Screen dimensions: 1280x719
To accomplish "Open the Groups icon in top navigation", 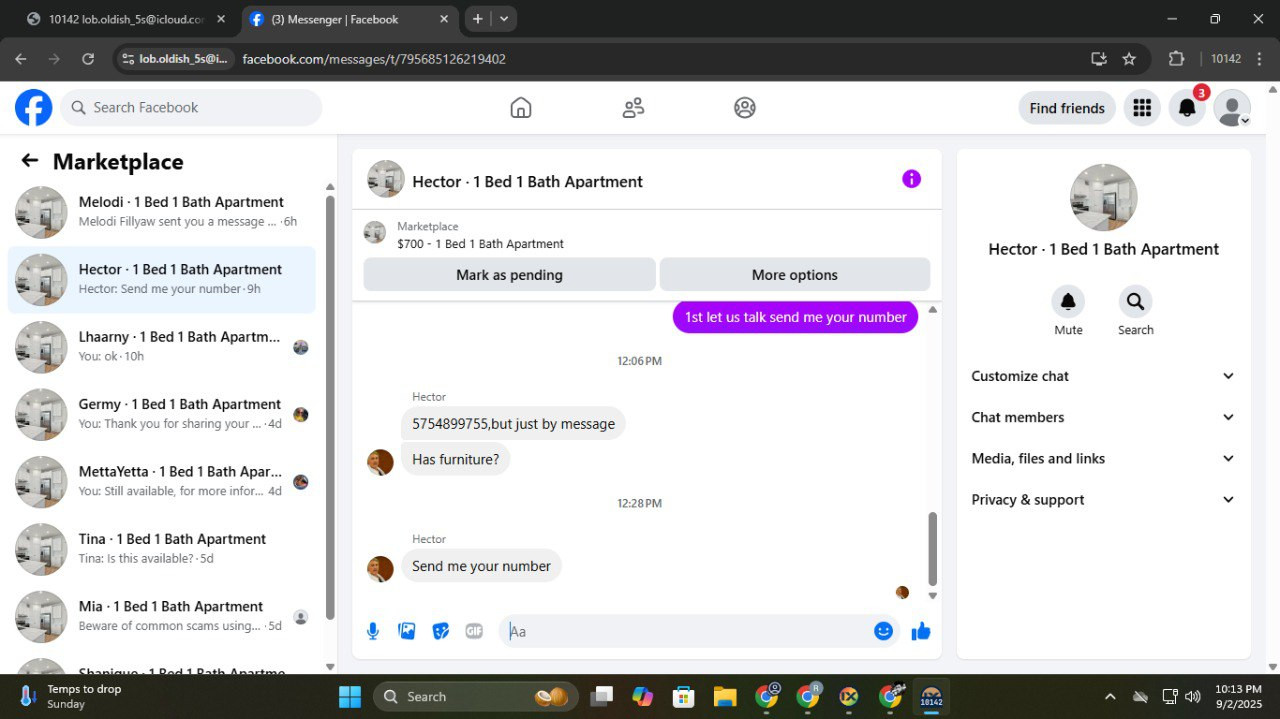I will click(745, 108).
